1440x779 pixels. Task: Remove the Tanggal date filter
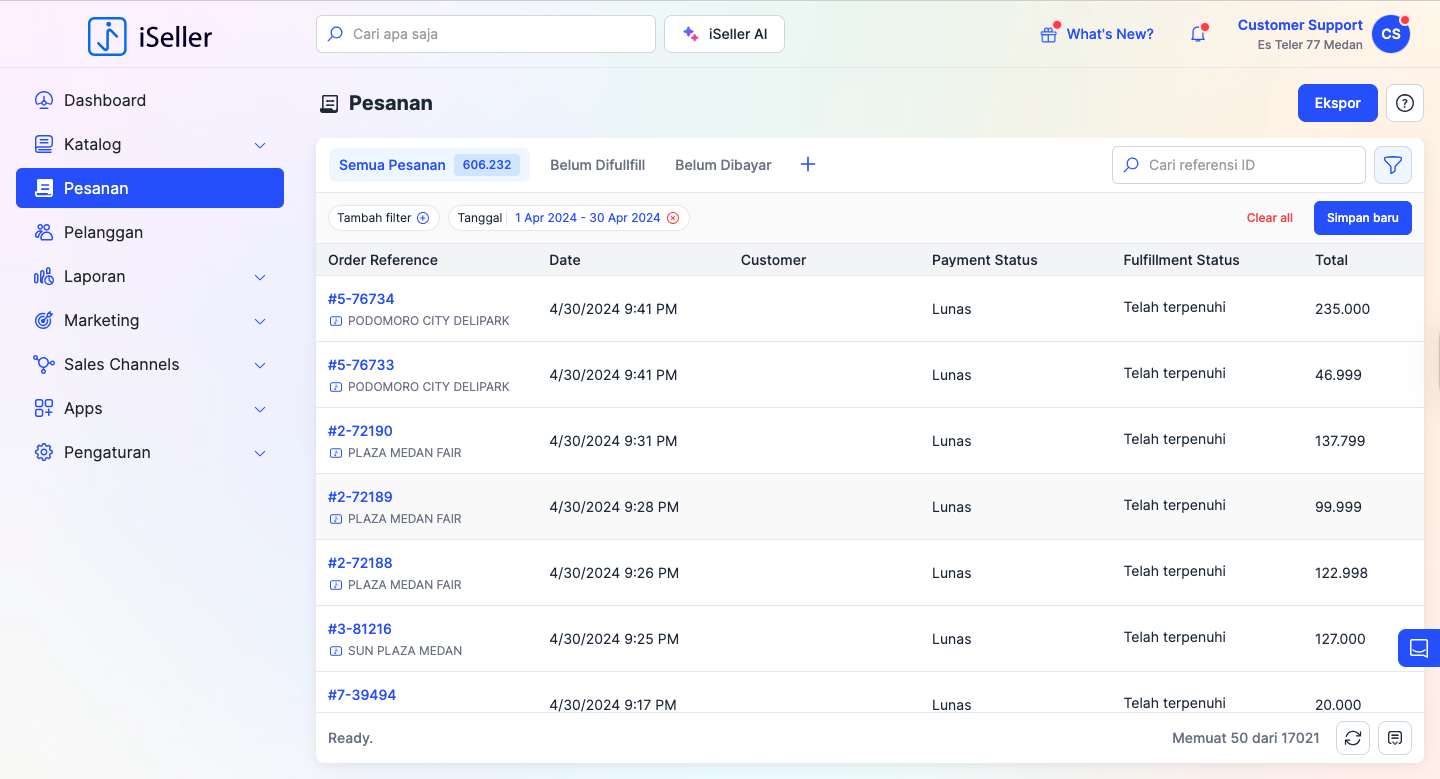tap(673, 218)
